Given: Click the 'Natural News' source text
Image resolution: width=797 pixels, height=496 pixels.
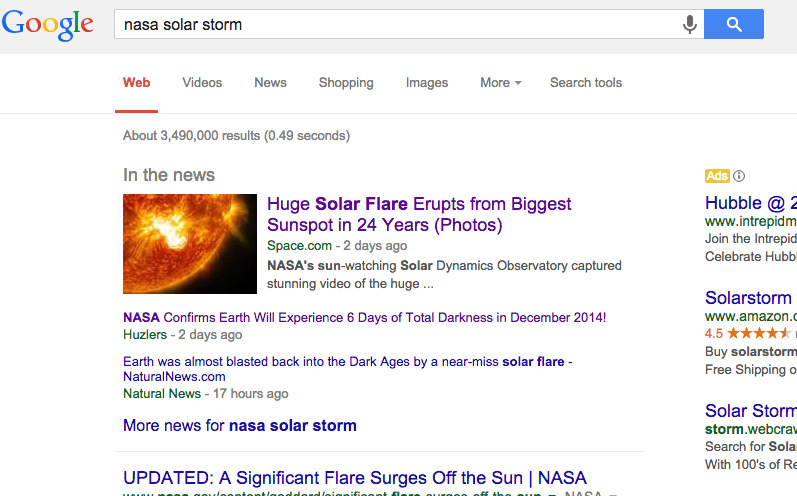Looking at the screenshot, I should coord(162,393).
